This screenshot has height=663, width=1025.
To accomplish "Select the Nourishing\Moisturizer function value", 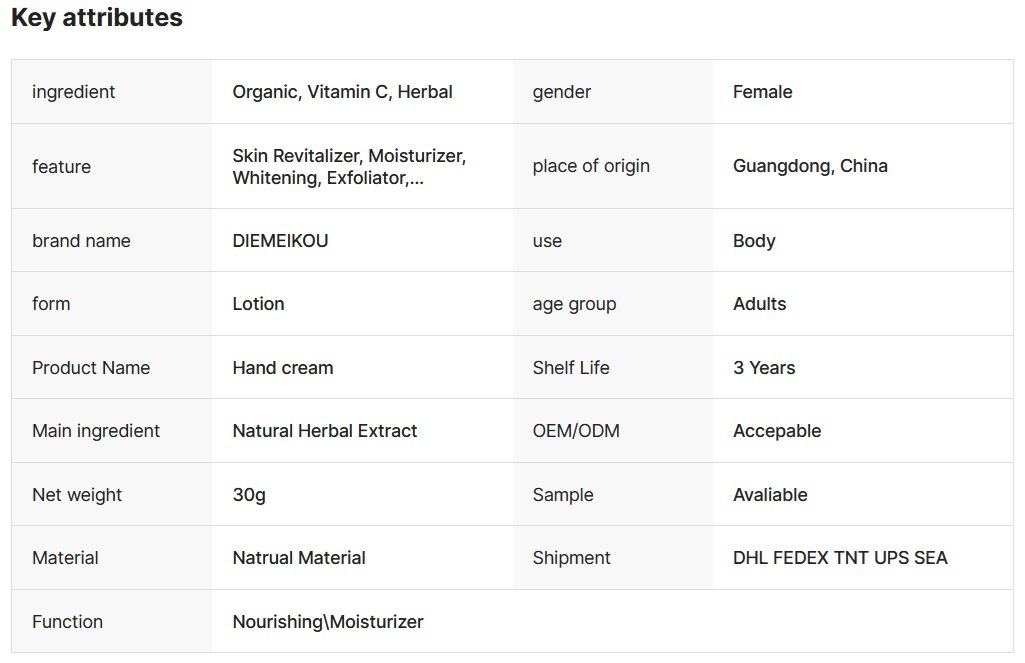I will [x=328, y=622].
